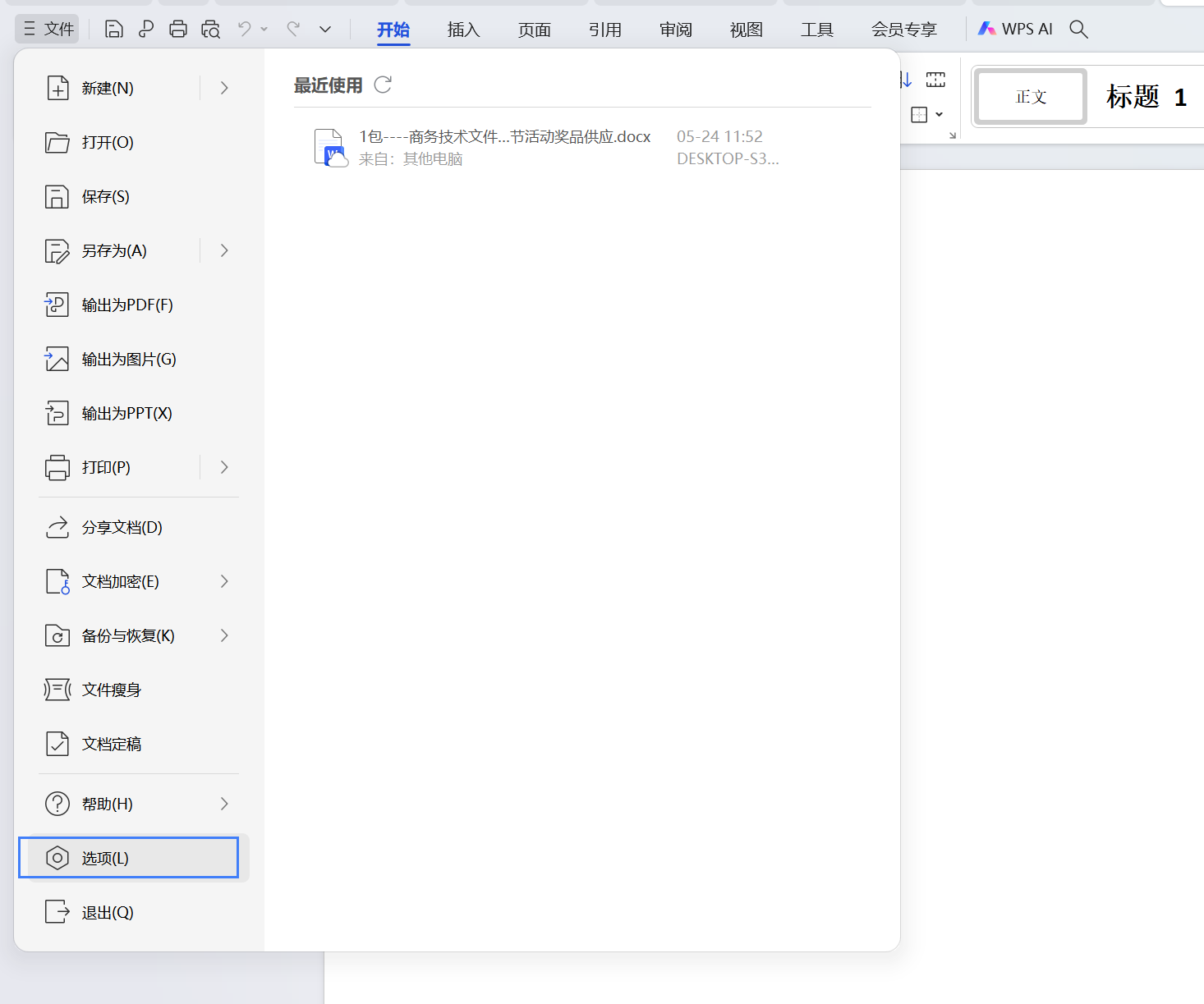The image size is (1204, 1004).
Task: Click the 另存为(A) icon
Action: click(x=57, y=250)
